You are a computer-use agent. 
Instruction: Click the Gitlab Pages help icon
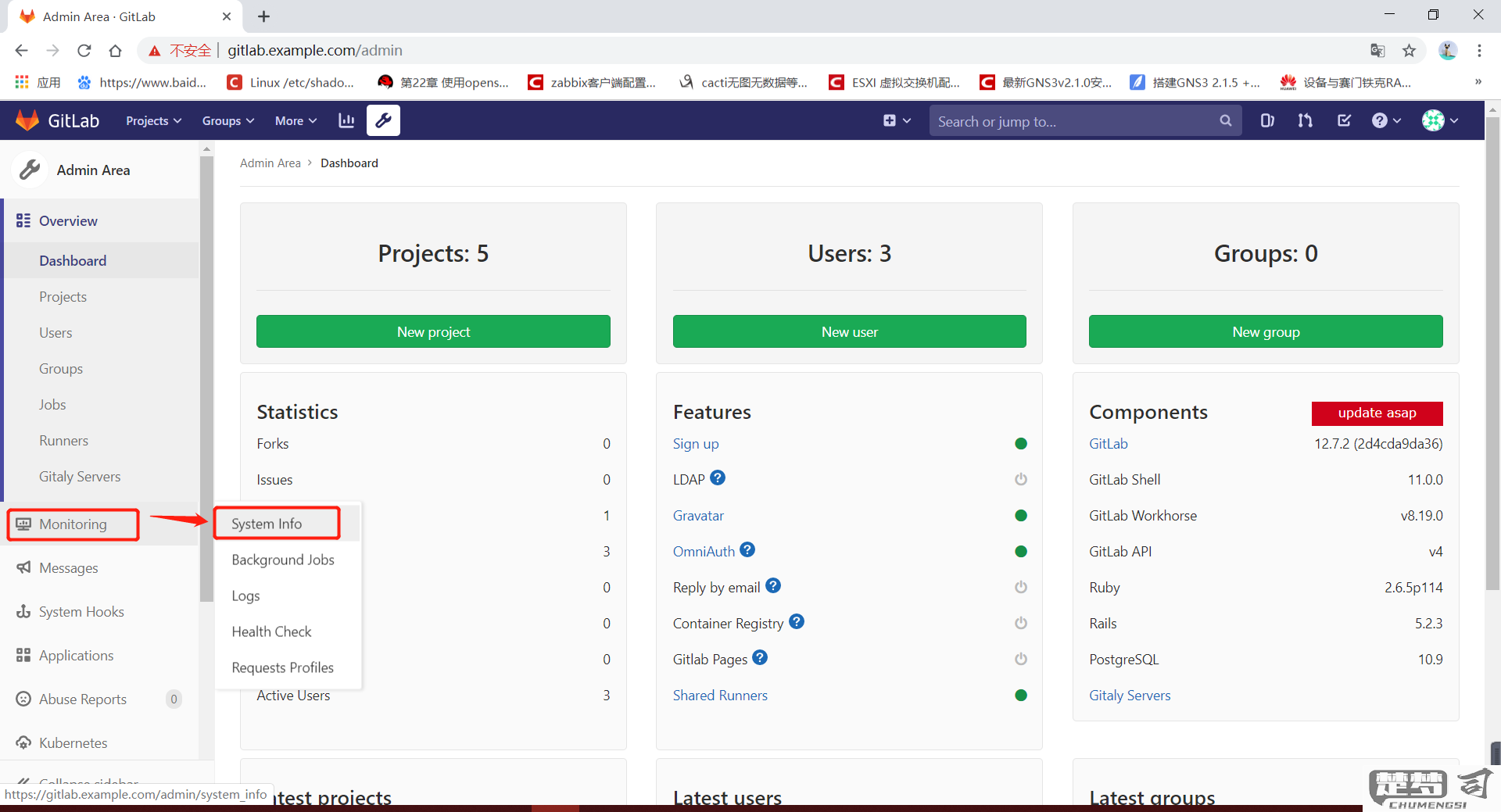760,657
